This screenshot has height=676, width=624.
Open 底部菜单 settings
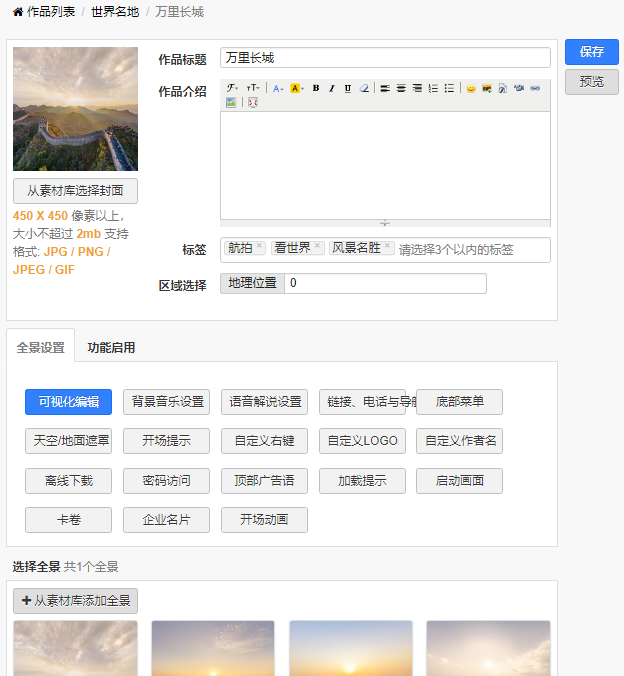(459, 402)
